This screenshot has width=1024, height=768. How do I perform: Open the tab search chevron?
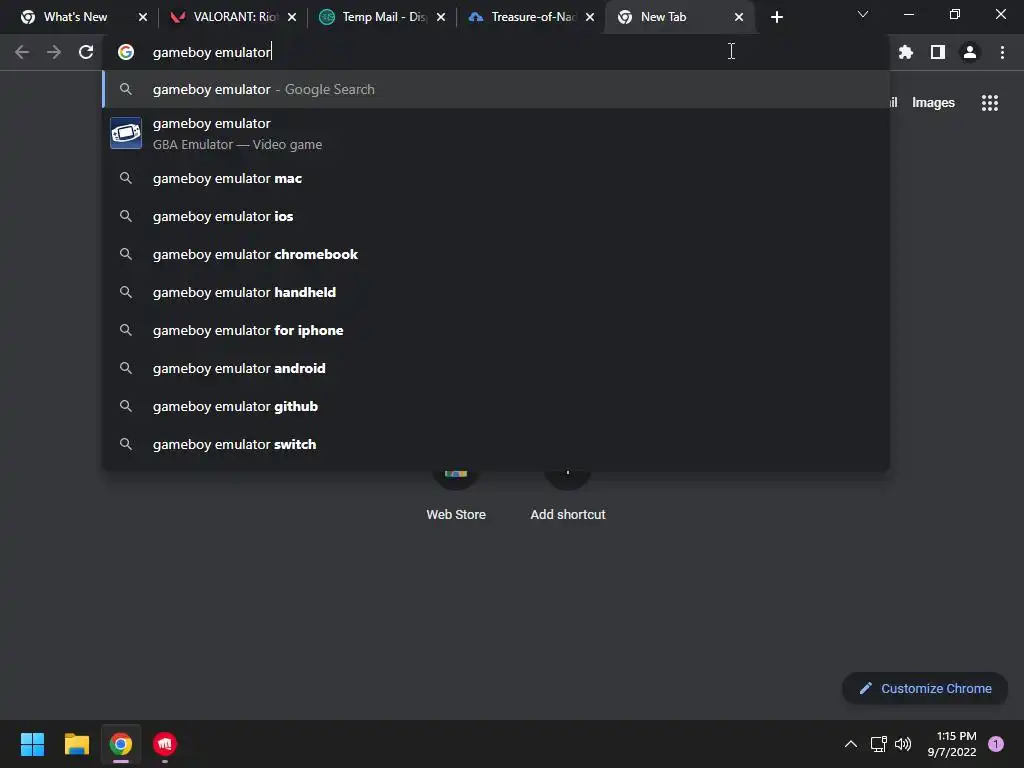click(x=863, y=14)
